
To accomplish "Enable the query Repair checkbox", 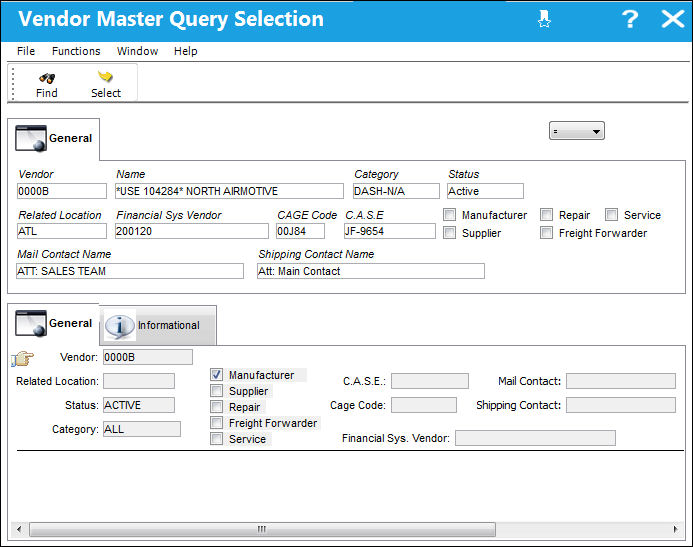I will [217, 406].
